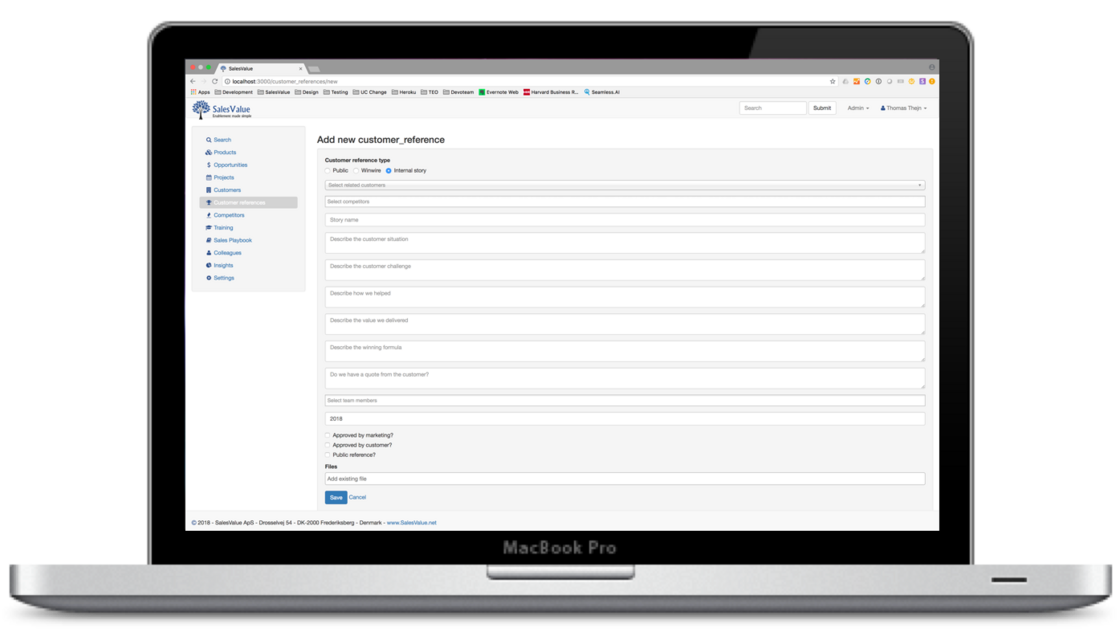
Task: Expand the Admin dropdown menu
Action: point(857,108)
